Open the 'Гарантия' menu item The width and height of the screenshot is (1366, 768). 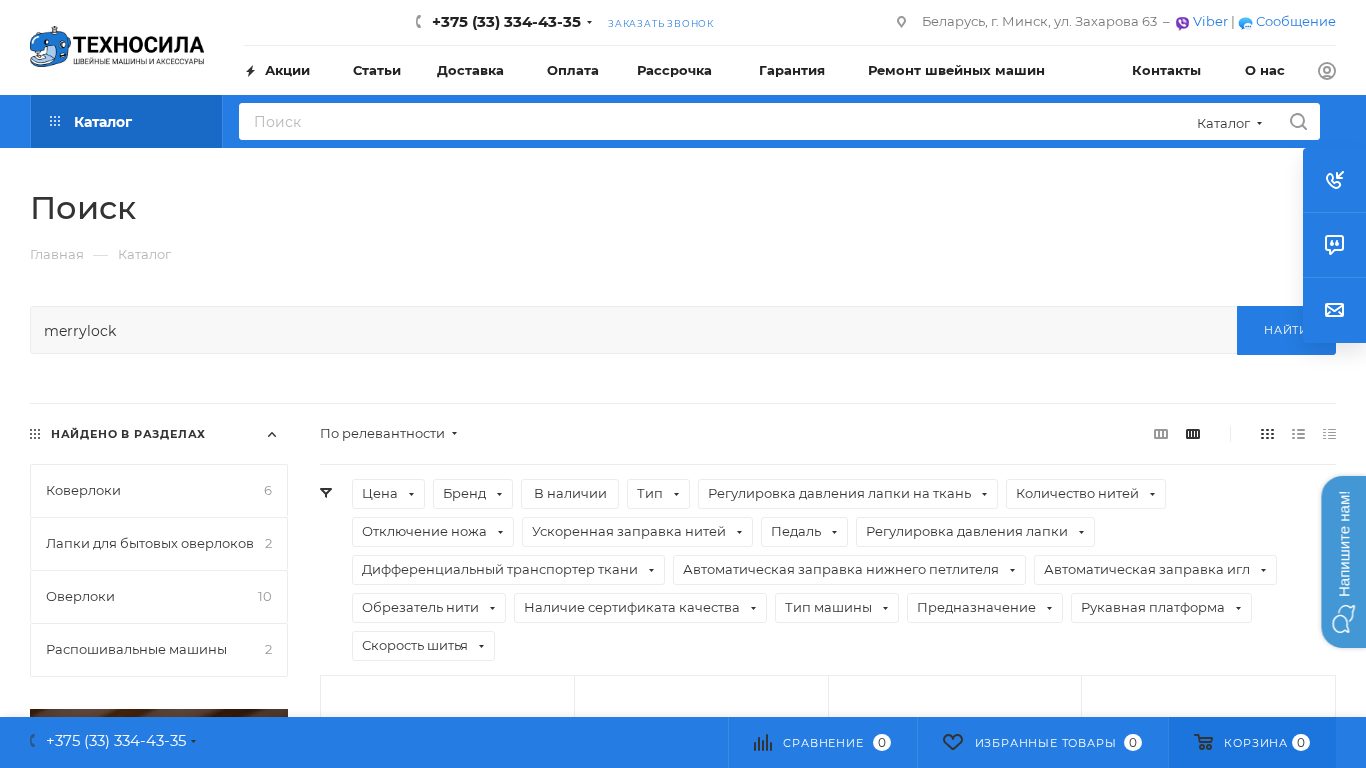[792, 71]
